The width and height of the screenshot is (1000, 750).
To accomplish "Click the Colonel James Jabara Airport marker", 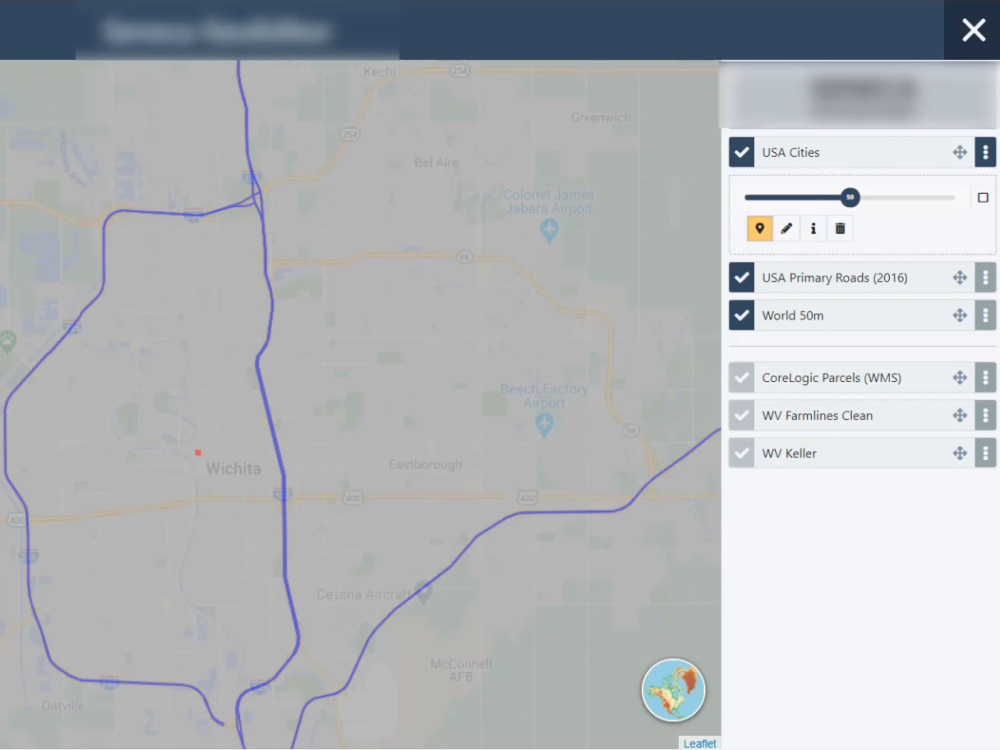I will coord(549,230).
